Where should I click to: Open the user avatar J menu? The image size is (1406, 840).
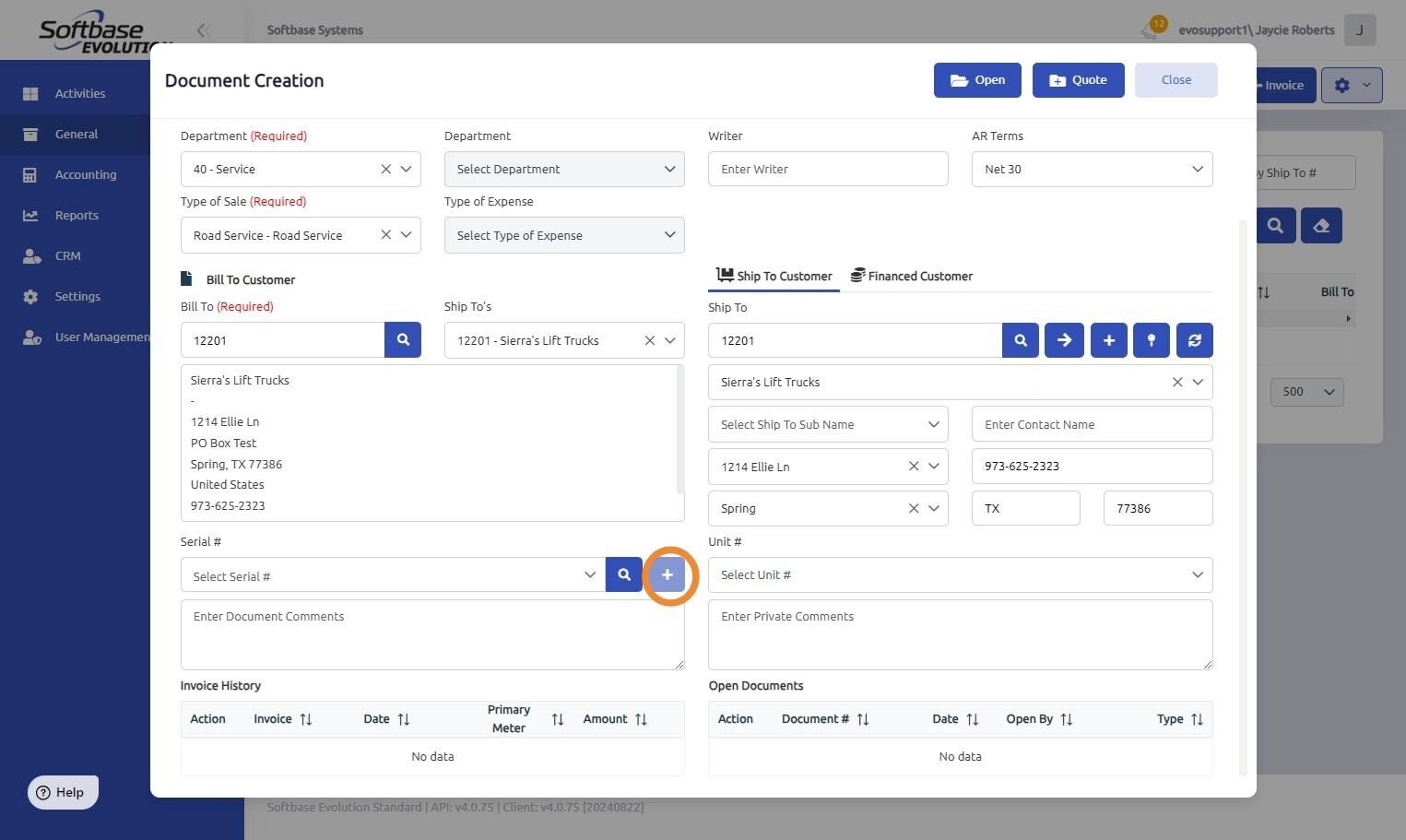(x=1360, y=30)
